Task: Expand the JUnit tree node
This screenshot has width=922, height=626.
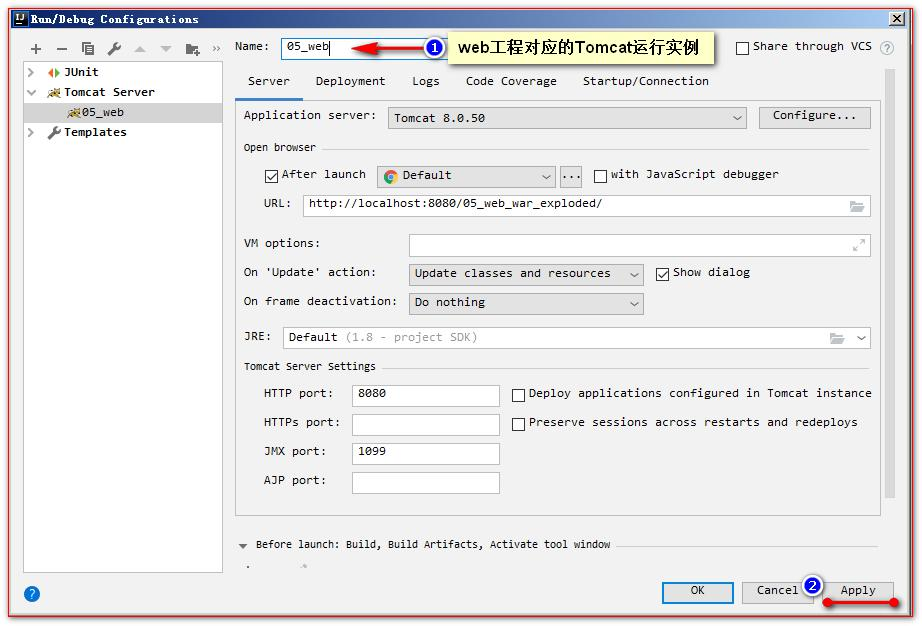Action: (31, 72)
